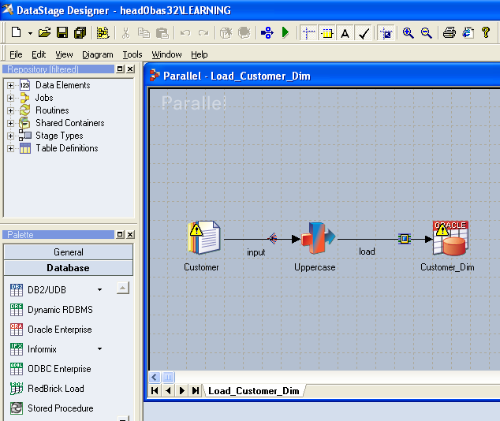Screen dimensions: 500x421
Task: Float the Palette panel with its pin button
Action: click(120, 235)
